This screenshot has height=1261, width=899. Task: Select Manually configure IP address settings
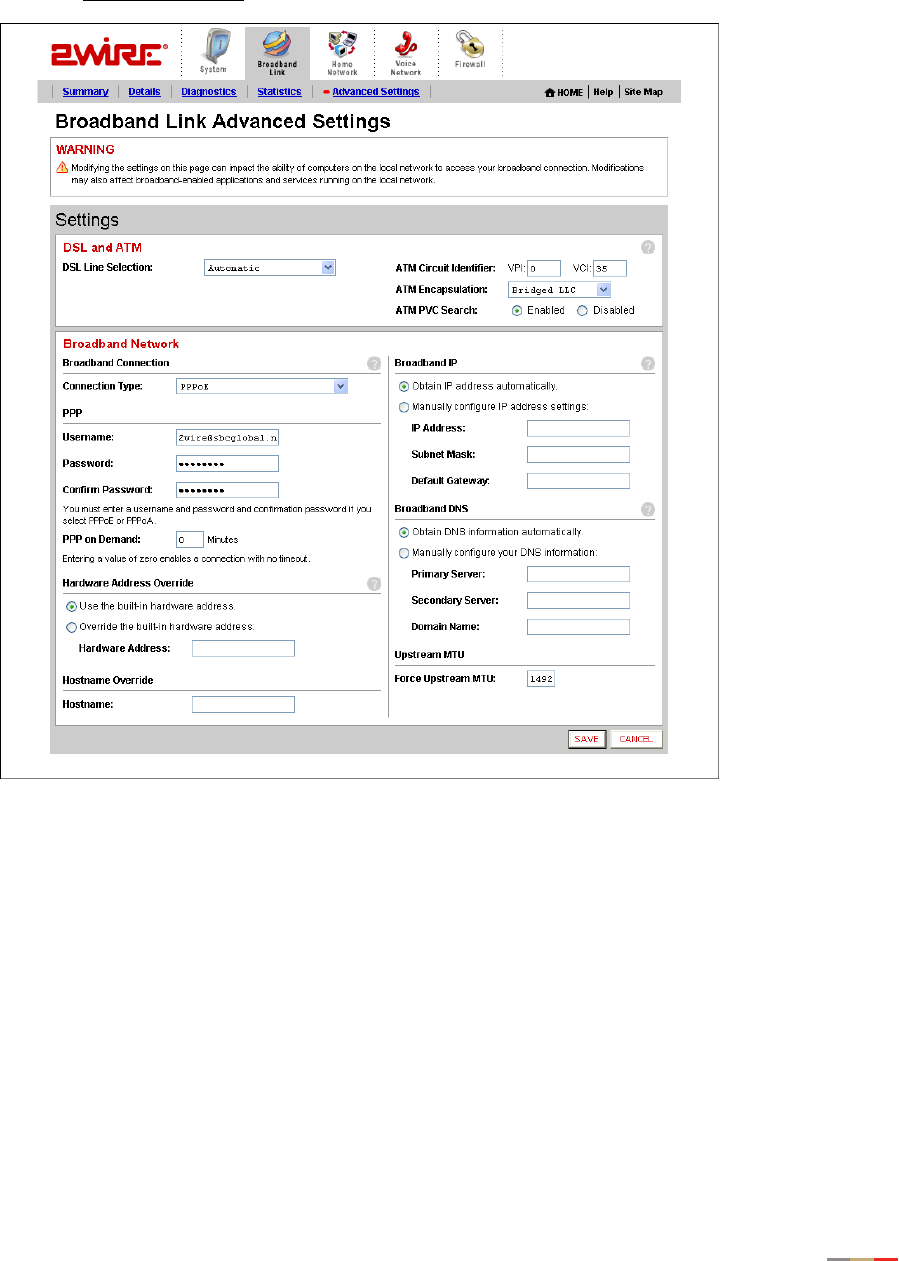click(404, 407)
